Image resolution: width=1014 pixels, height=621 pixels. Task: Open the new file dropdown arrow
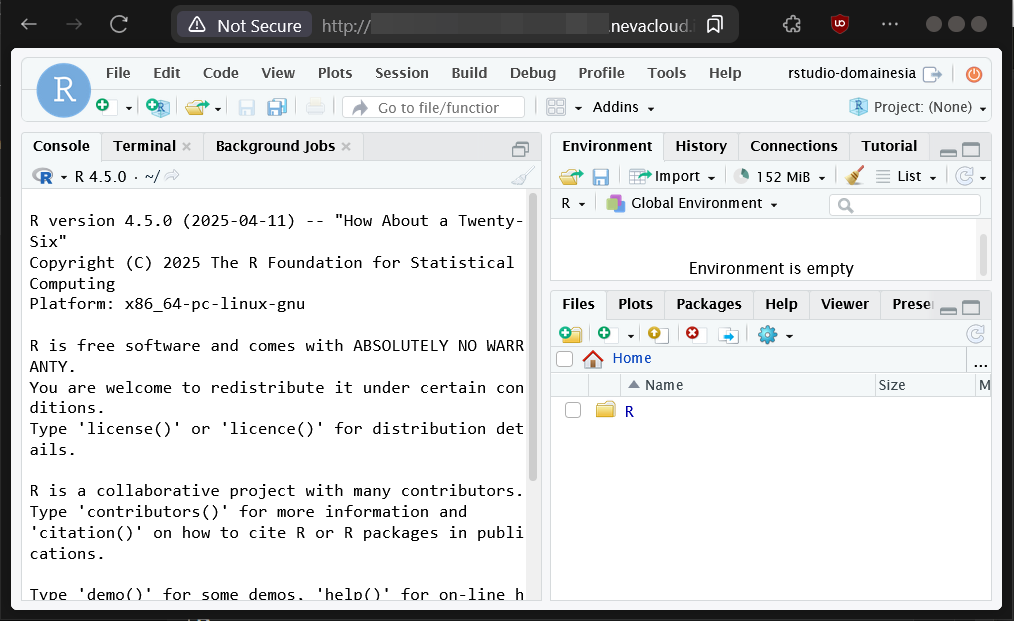[129, 108]
